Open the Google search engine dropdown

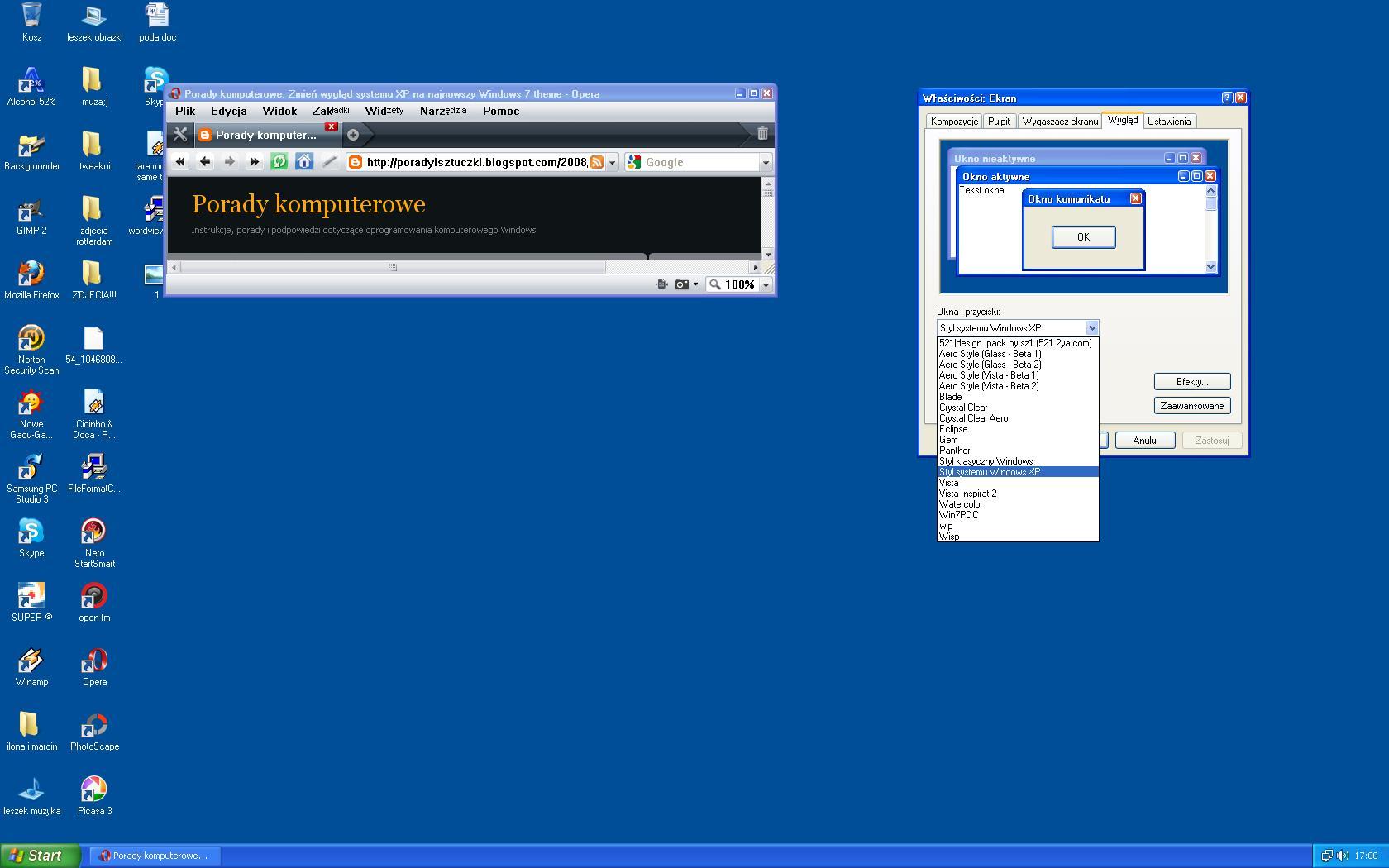click(766, 163)
